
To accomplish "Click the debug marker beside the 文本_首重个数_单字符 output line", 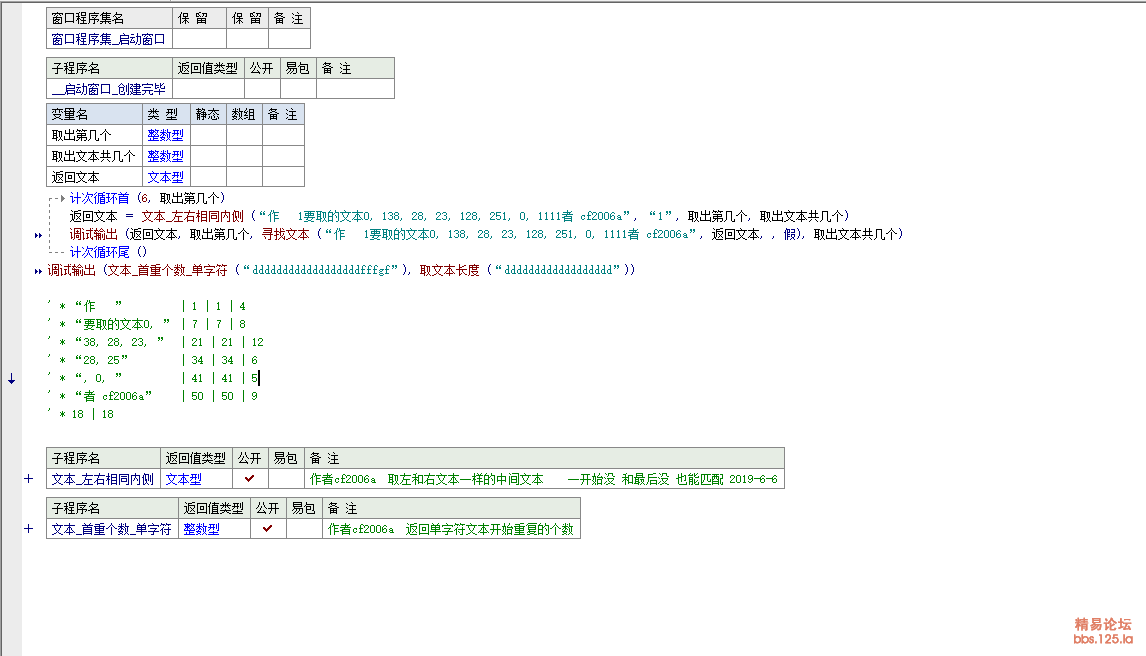I will (x=38, y=271).
